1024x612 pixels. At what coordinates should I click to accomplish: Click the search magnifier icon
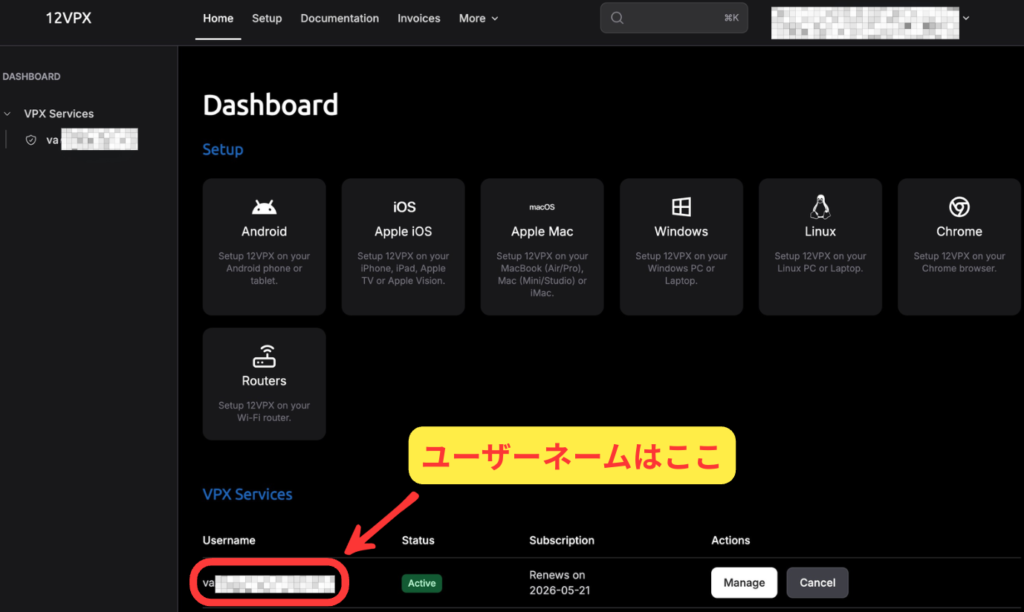(x=617, y=18)
